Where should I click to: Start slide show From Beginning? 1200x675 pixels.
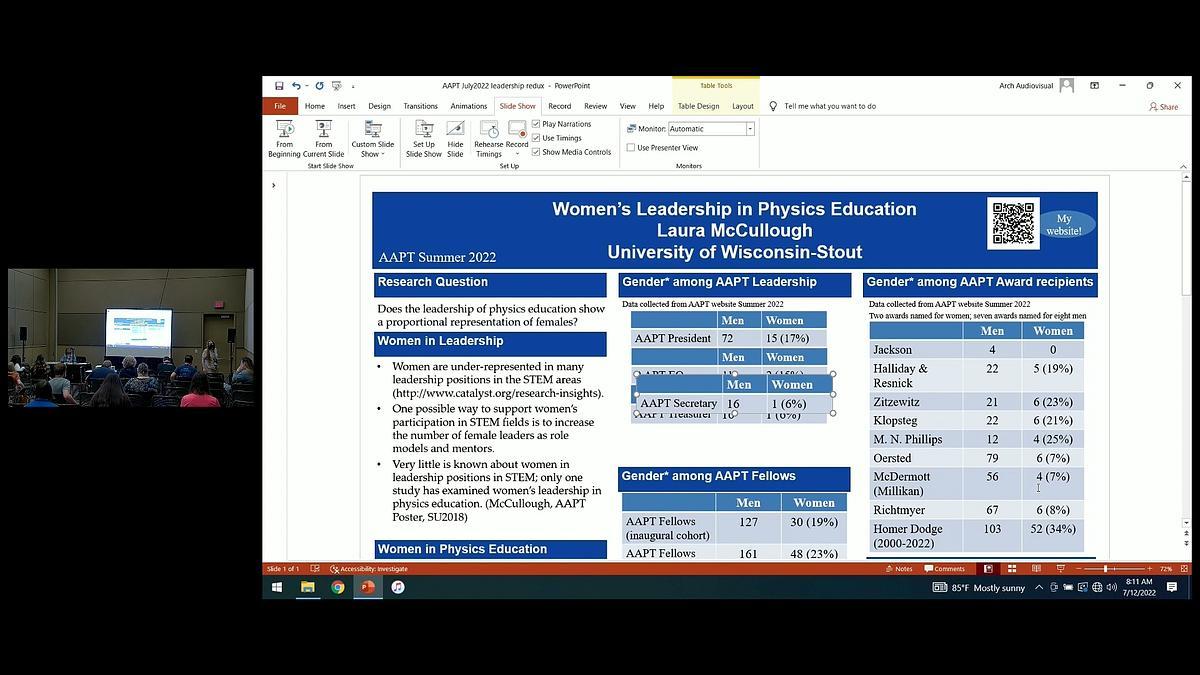(x=284, y=139)
